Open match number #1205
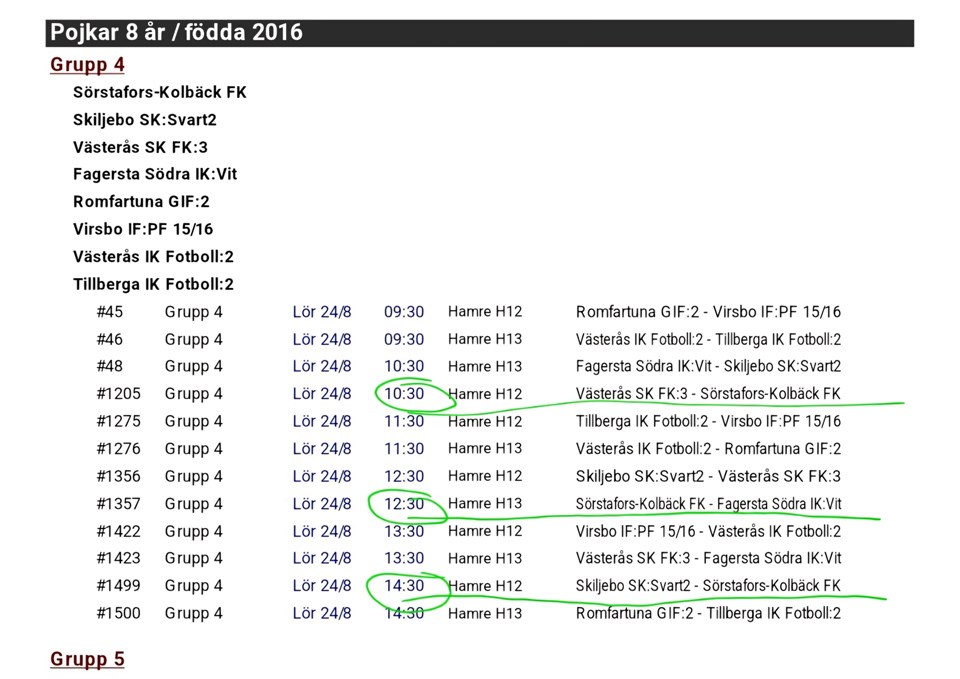 click(118, 394)
